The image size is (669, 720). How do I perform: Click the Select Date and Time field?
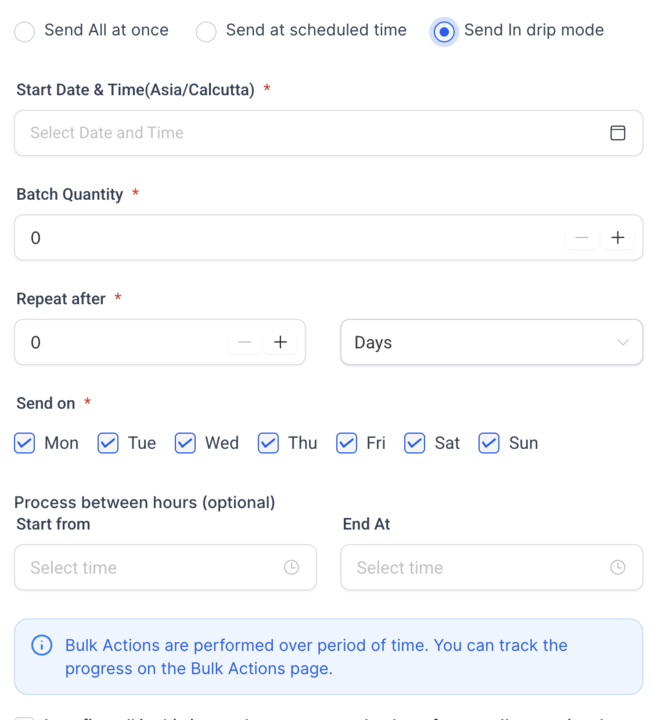click(x=310, y=133)
